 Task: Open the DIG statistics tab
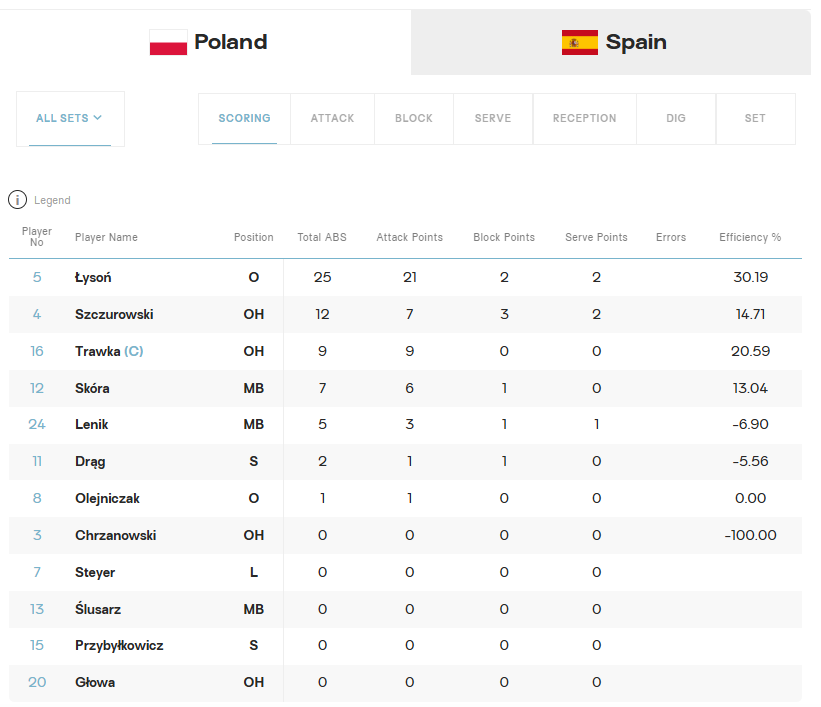point(676,118)
